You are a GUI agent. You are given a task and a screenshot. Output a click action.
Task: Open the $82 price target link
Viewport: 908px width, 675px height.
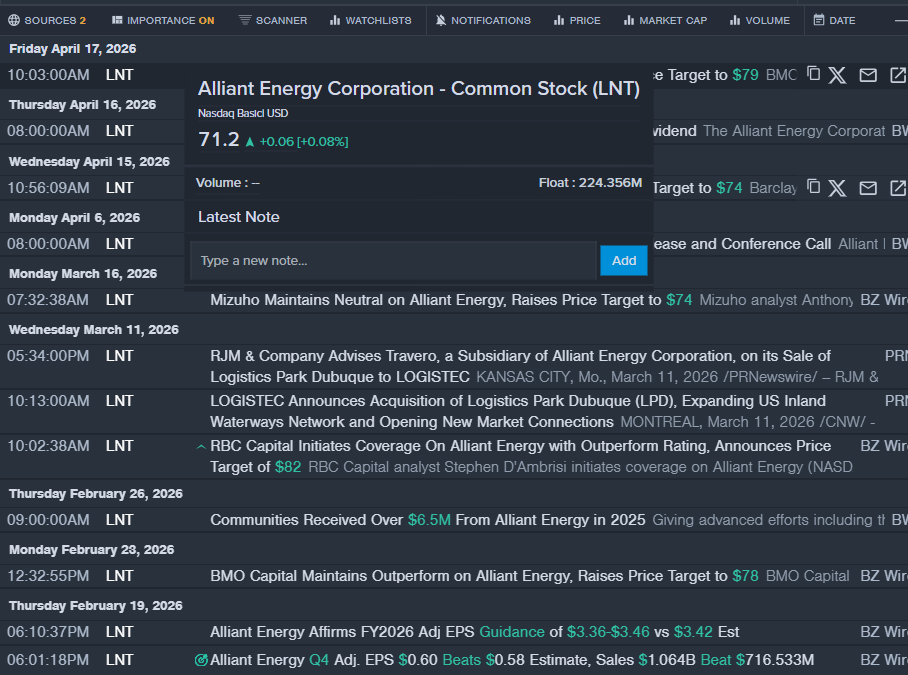pos(288,466)
